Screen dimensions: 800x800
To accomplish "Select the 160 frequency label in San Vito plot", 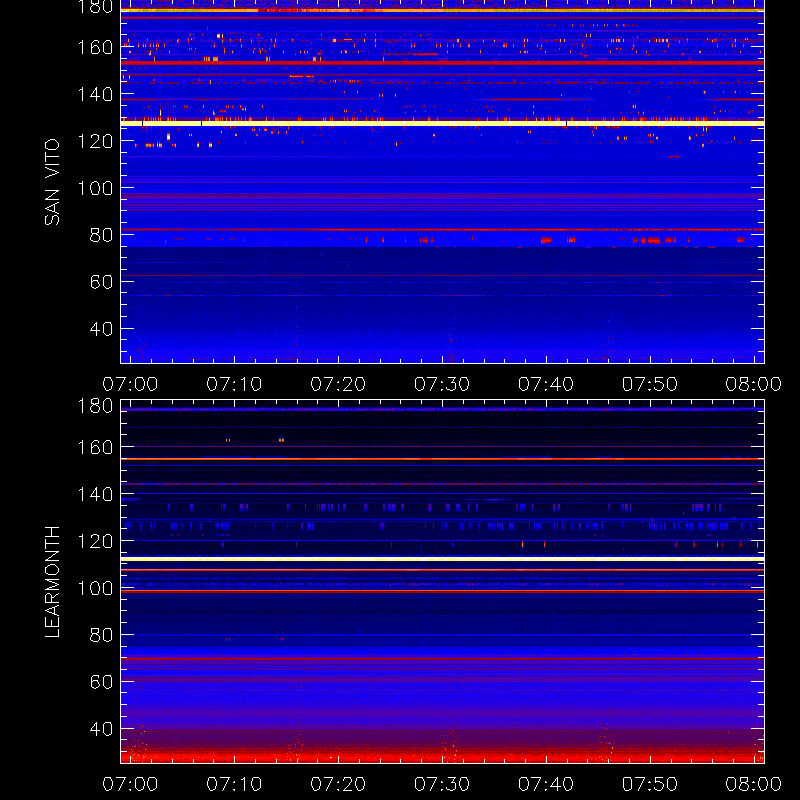I will pos(95,47).
